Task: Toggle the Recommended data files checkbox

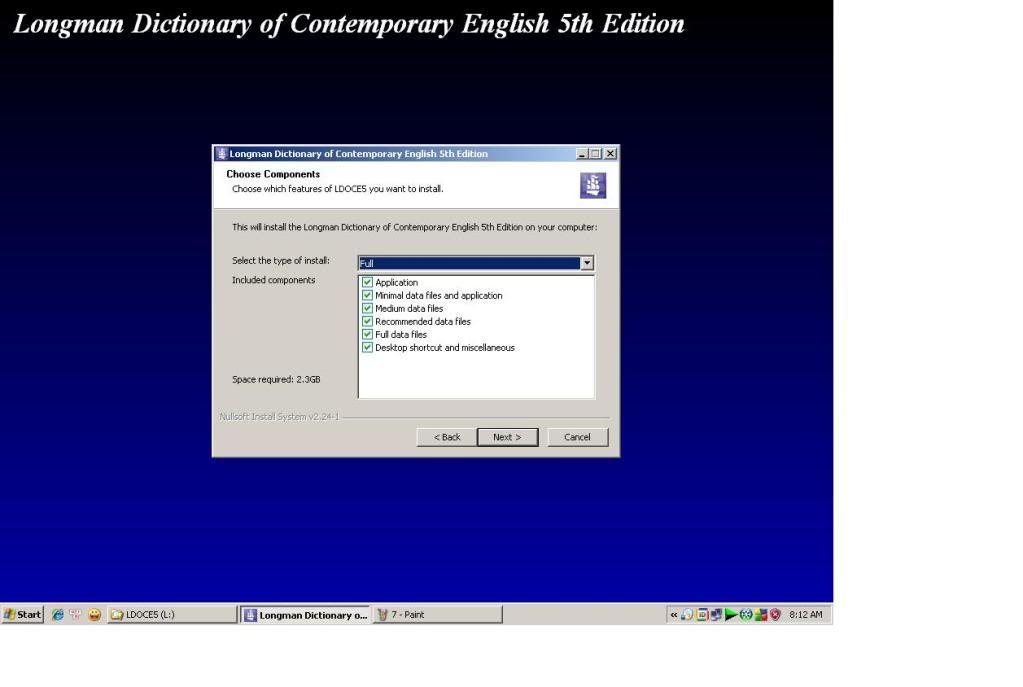Action: (x=367, y=322)
